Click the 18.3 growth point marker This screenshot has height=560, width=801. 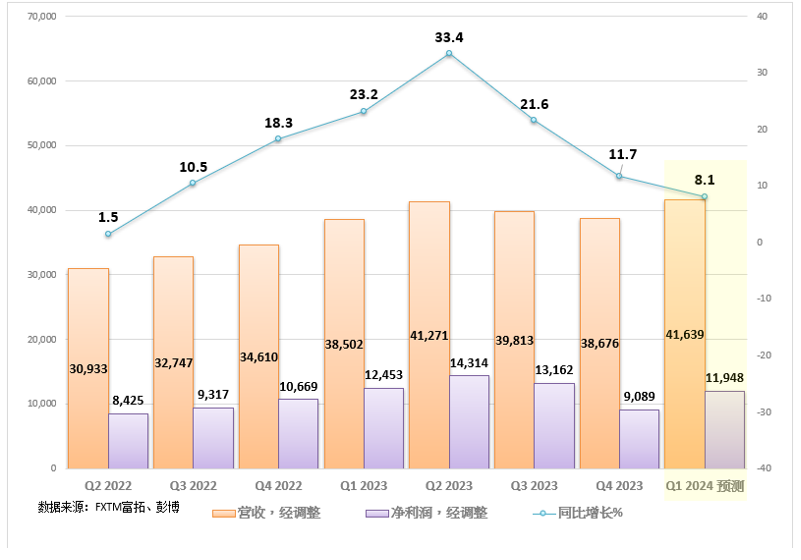click(278, 139)
